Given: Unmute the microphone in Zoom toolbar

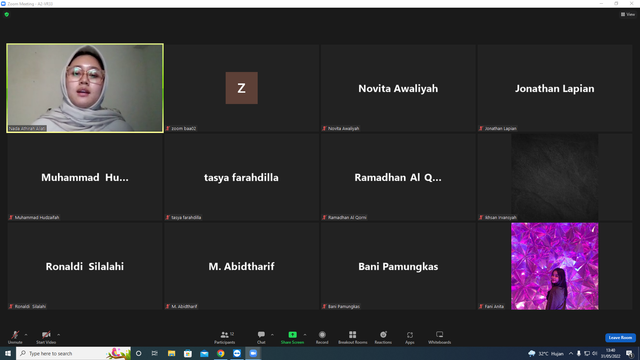Looking at the screenshot, I should coord(15,337).
